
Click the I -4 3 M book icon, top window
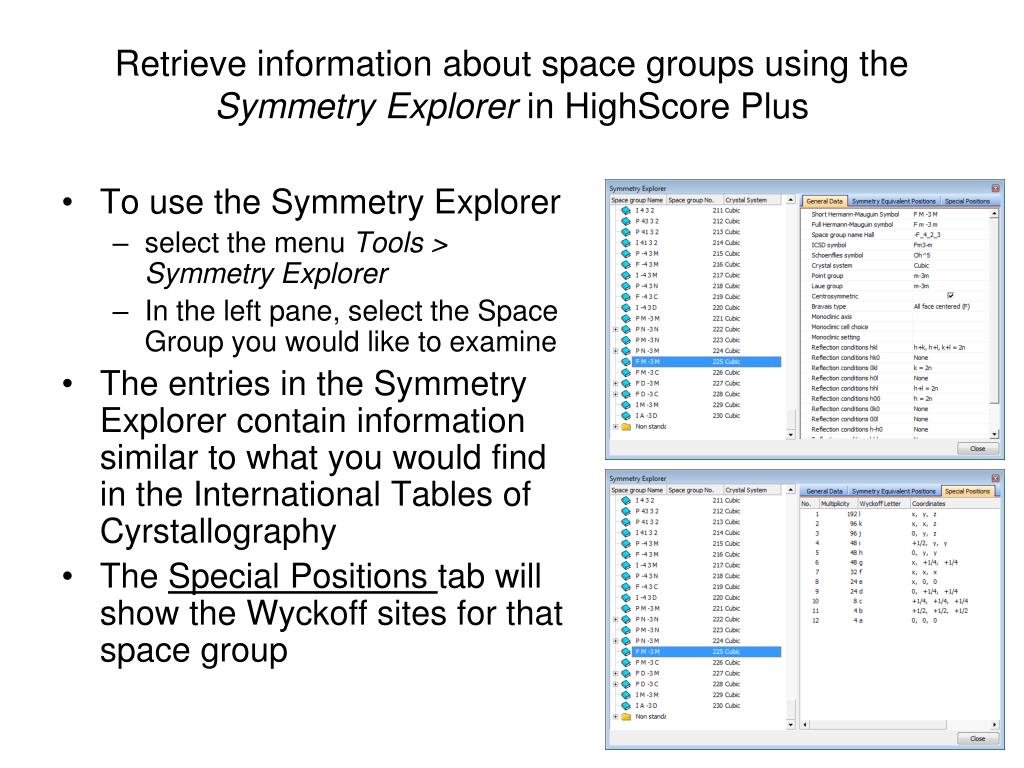[x=626, y=275]
